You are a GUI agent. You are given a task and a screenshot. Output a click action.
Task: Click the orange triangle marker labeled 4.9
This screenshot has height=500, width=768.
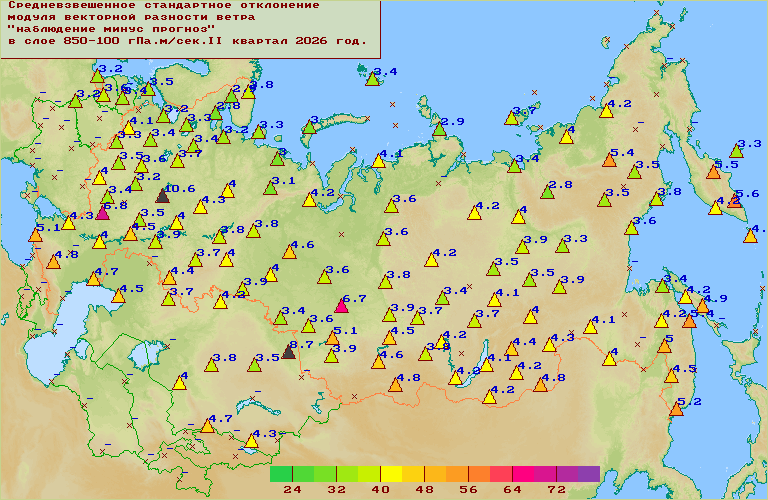click(x=703, y=307)
